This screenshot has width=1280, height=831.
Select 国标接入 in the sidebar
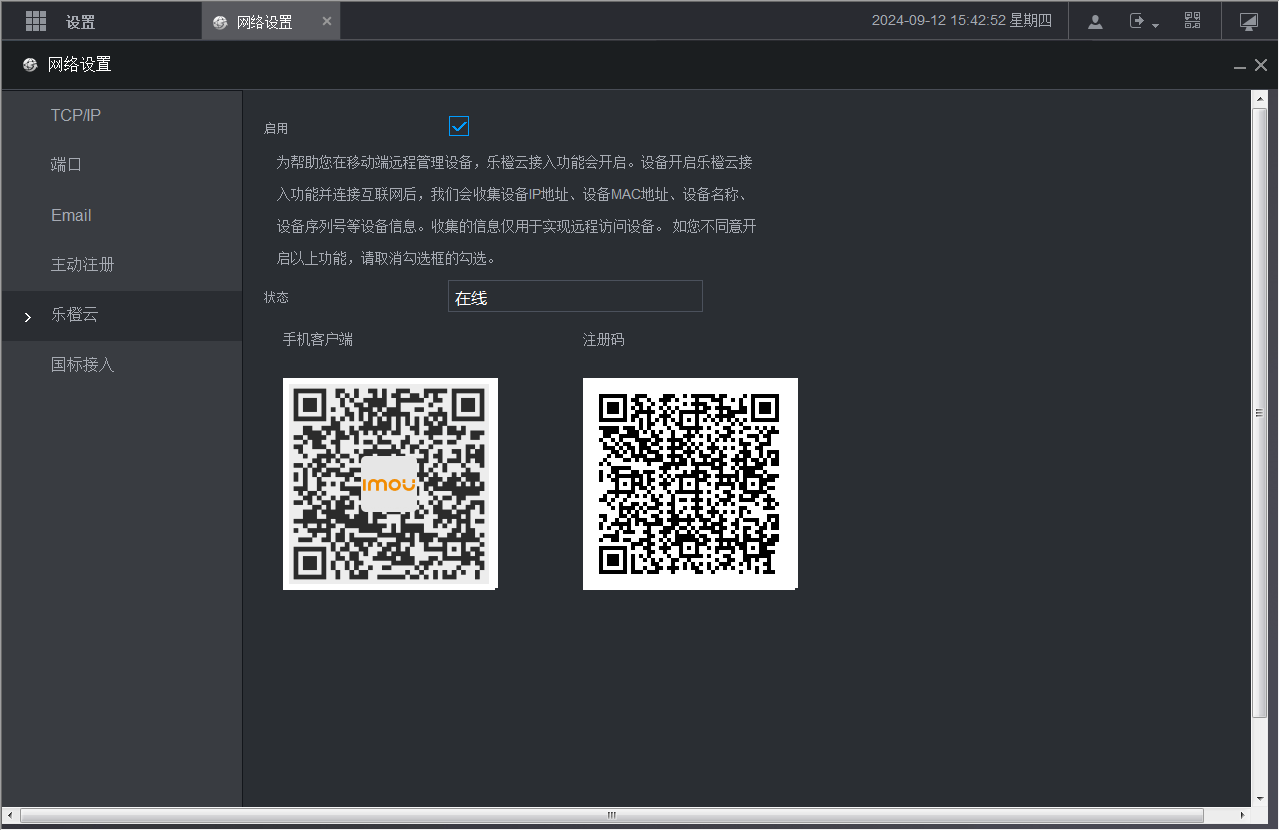tap(83, 365)
